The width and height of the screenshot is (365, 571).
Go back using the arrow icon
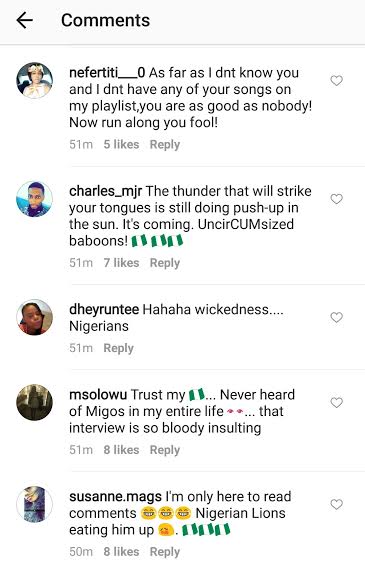(25, 20)
